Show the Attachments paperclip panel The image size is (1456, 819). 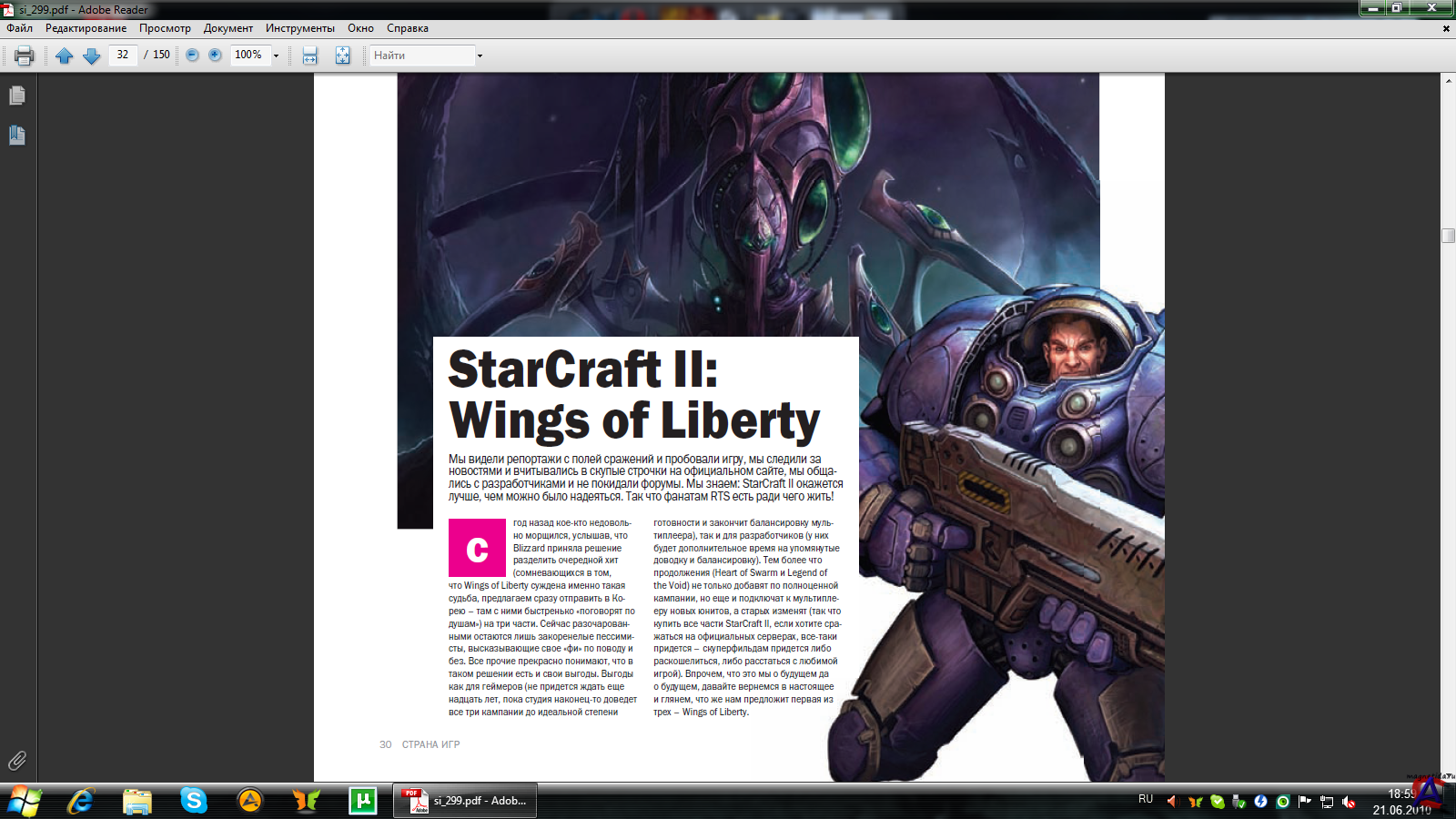17,761
